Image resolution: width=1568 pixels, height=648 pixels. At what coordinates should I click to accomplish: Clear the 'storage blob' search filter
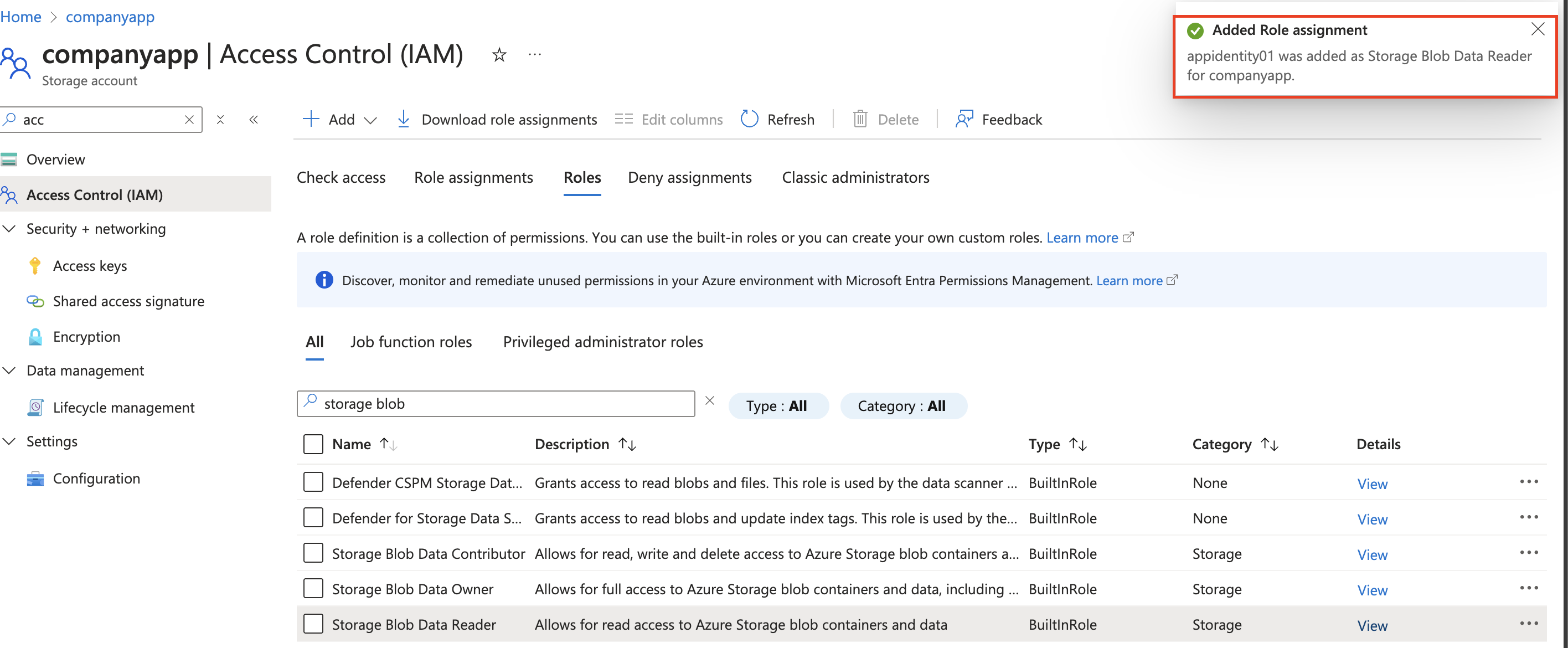[709, 401]
